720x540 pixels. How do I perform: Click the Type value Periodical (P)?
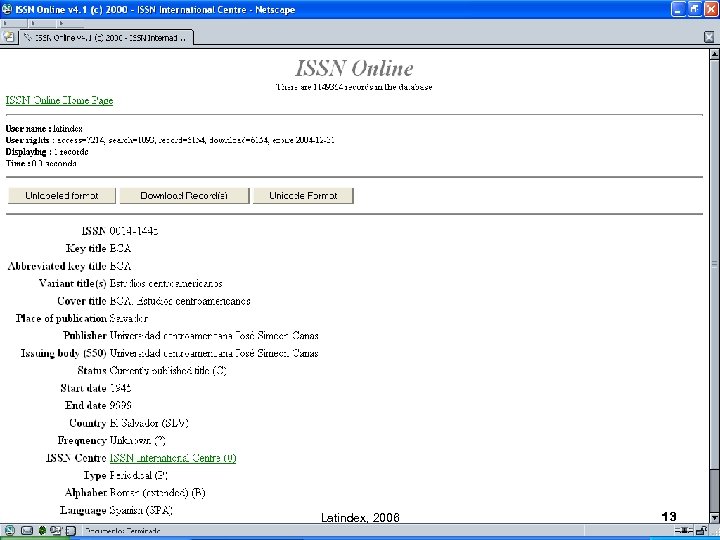tap(139, 475)
